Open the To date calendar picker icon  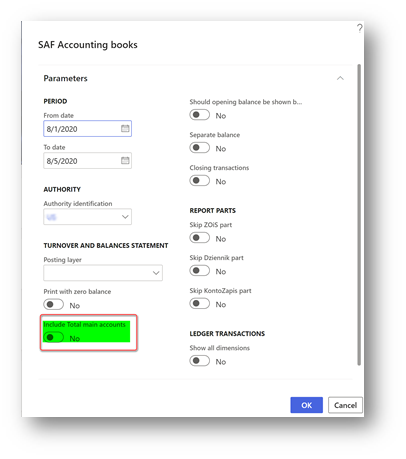[x=125, y=161]
